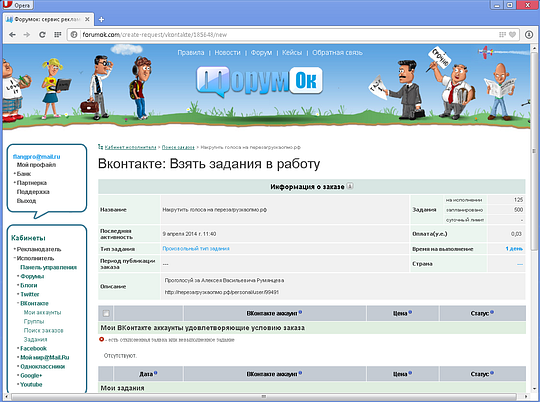Open Обратная связь in top navigation
540x402 pixels.
click(337, 53)
